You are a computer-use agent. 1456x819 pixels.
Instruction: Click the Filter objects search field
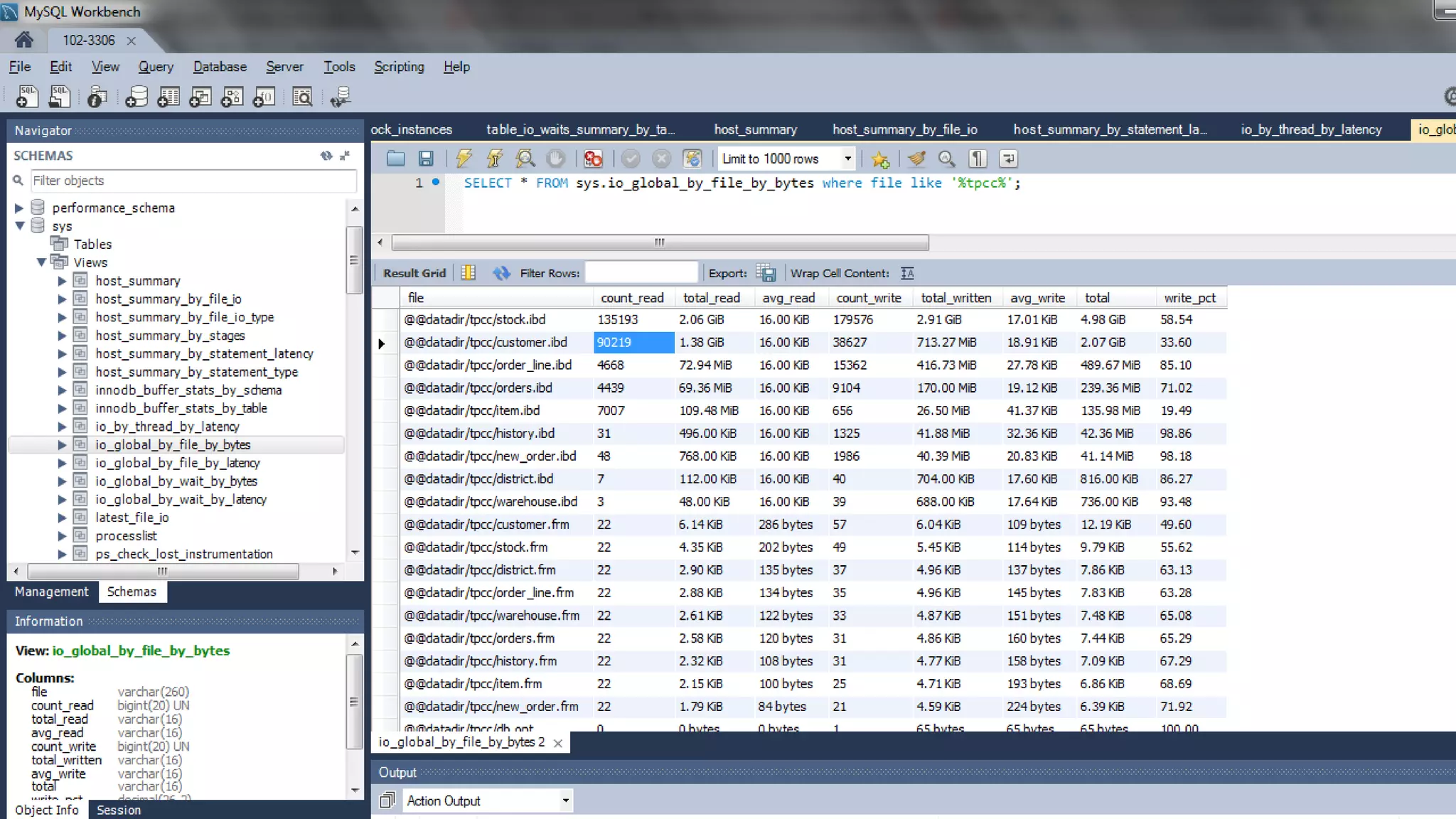(x=192, y=181)
